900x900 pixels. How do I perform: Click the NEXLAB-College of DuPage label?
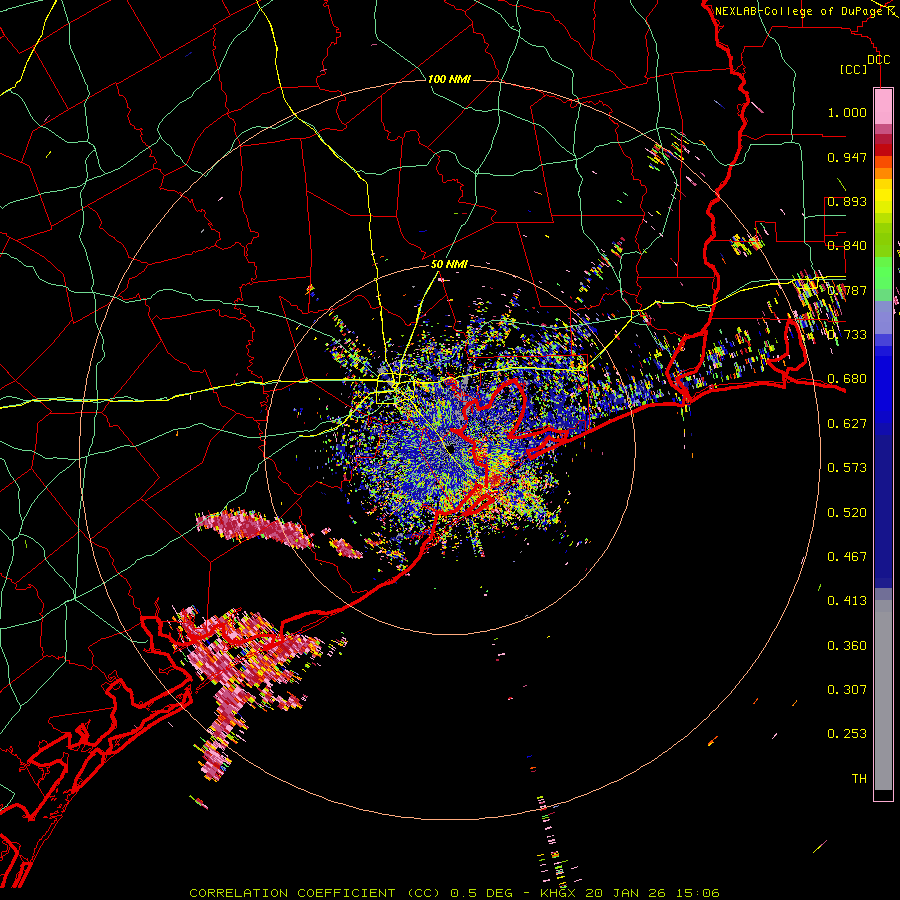(799, 11)
